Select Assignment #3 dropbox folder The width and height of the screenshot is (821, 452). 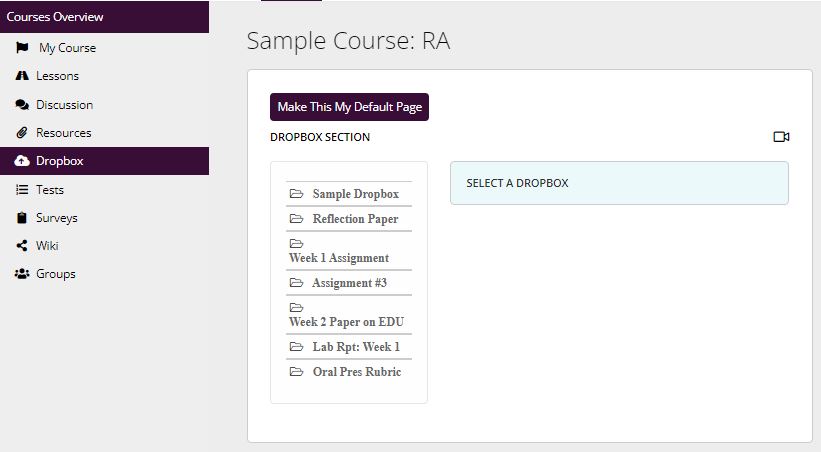click(x=349, y=283)
